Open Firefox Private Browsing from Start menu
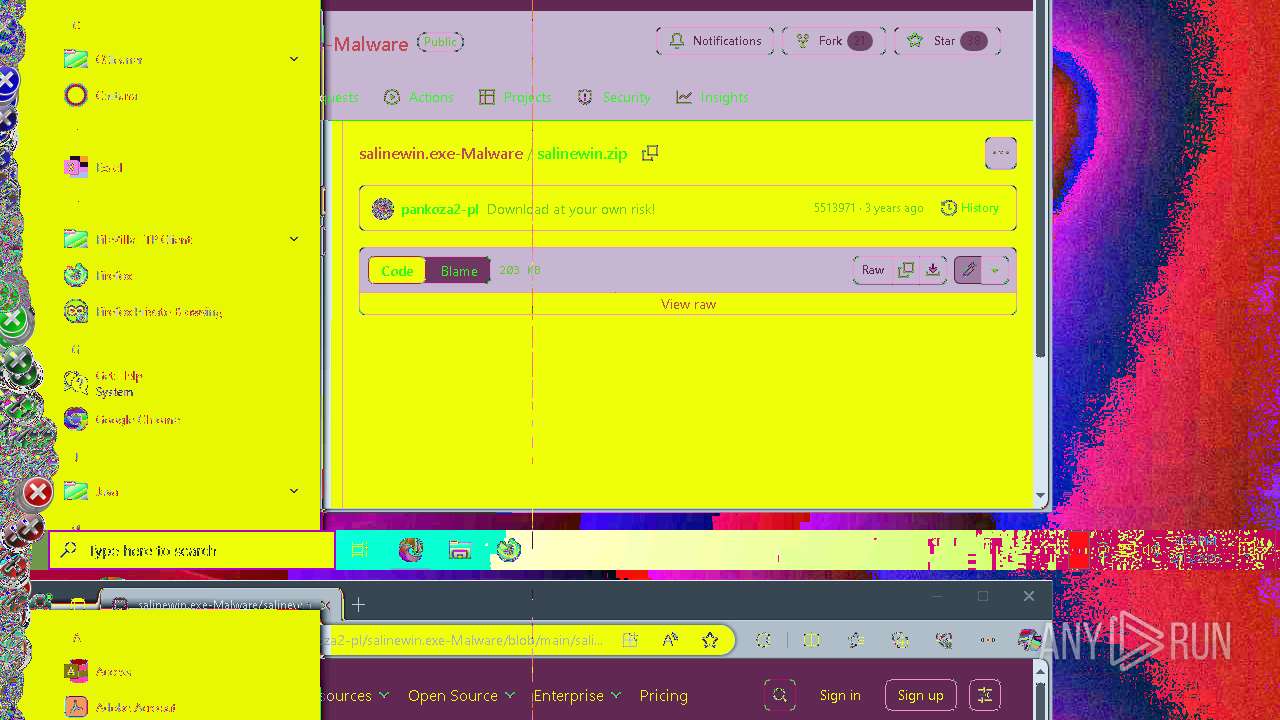Image resolution: width=1280 pixels, height=720 pixels. (x=180, y=311)
